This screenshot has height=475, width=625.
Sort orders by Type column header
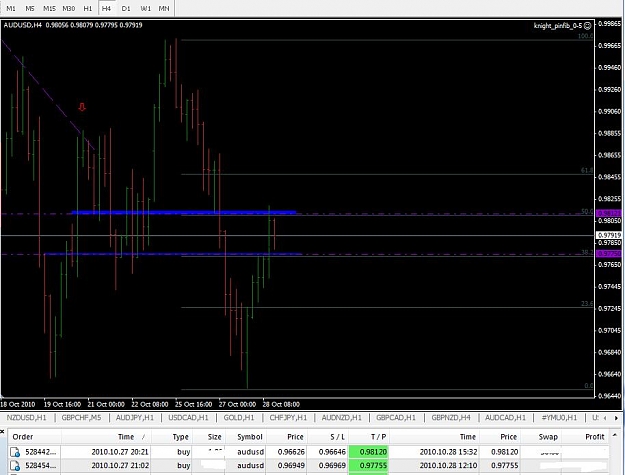[x=181, y=437]
